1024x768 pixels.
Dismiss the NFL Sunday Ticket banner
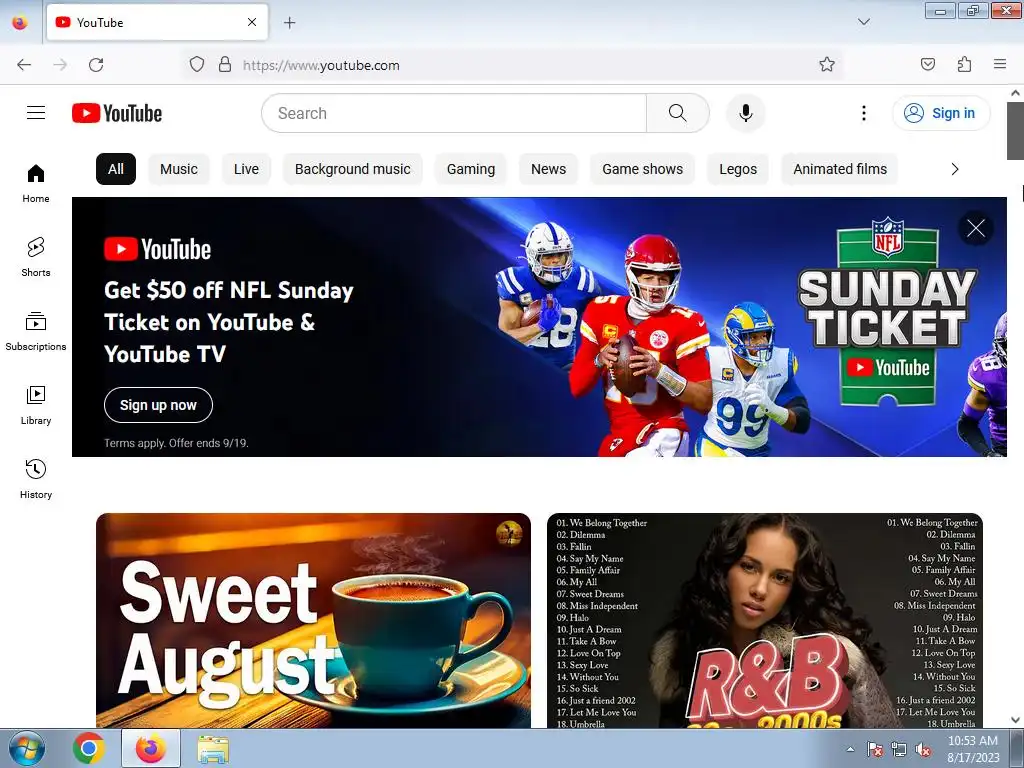point(976,228)
